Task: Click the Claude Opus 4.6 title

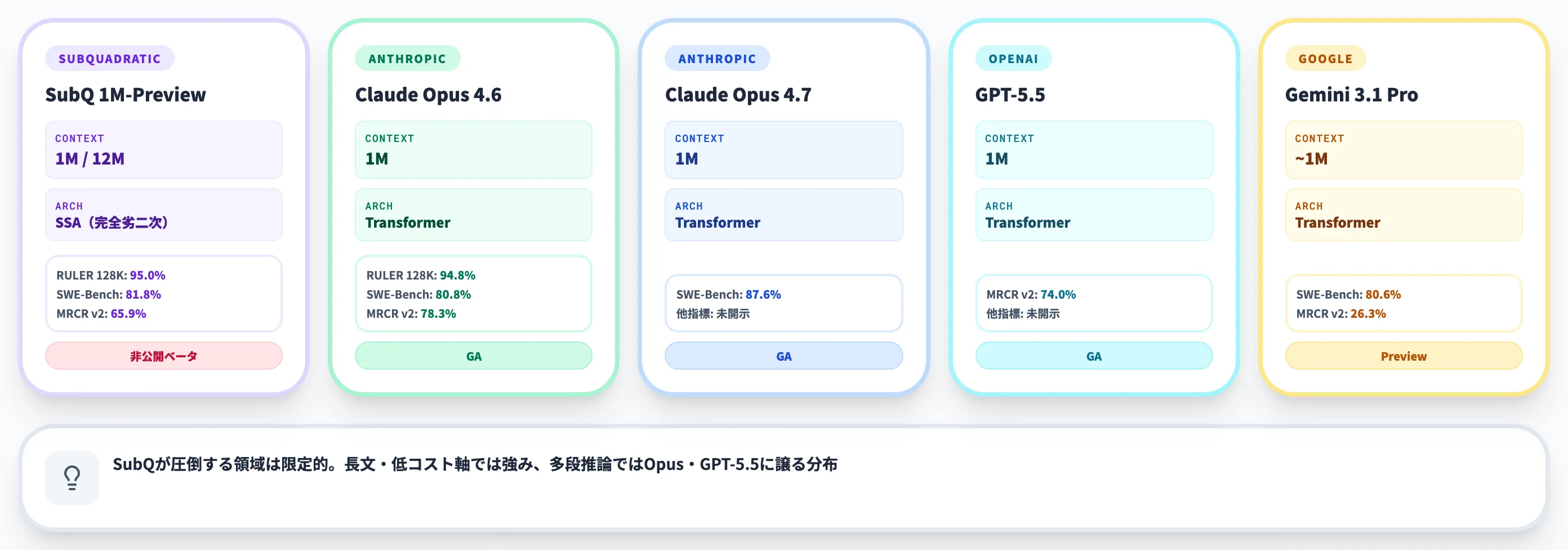Action: pyautogui.click(x=429, y=95)
